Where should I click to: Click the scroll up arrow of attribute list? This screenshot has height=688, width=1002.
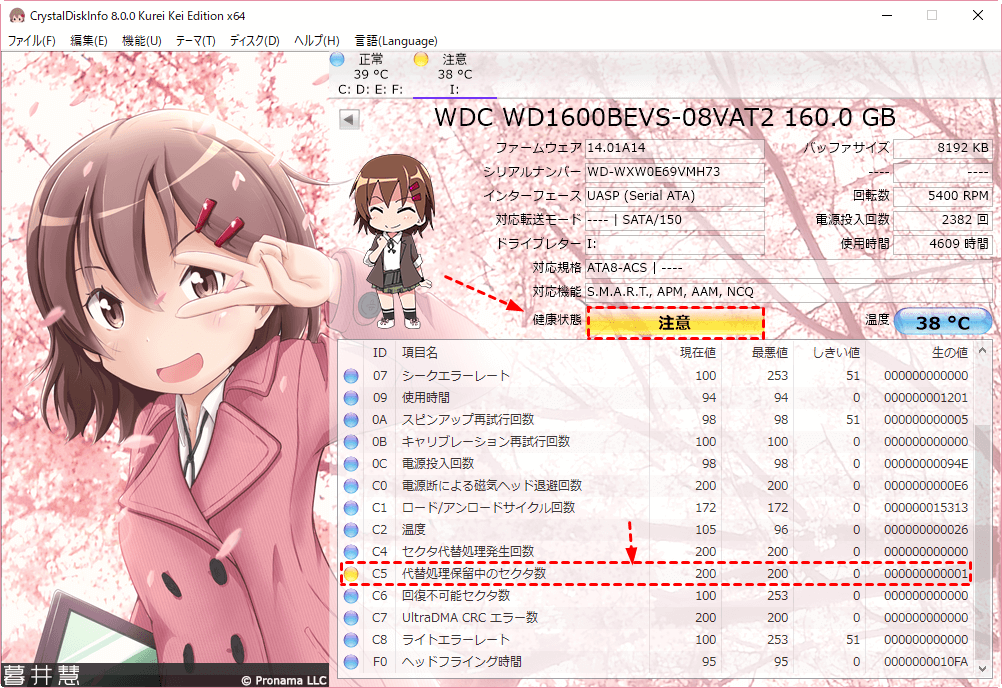pos(983,351)
